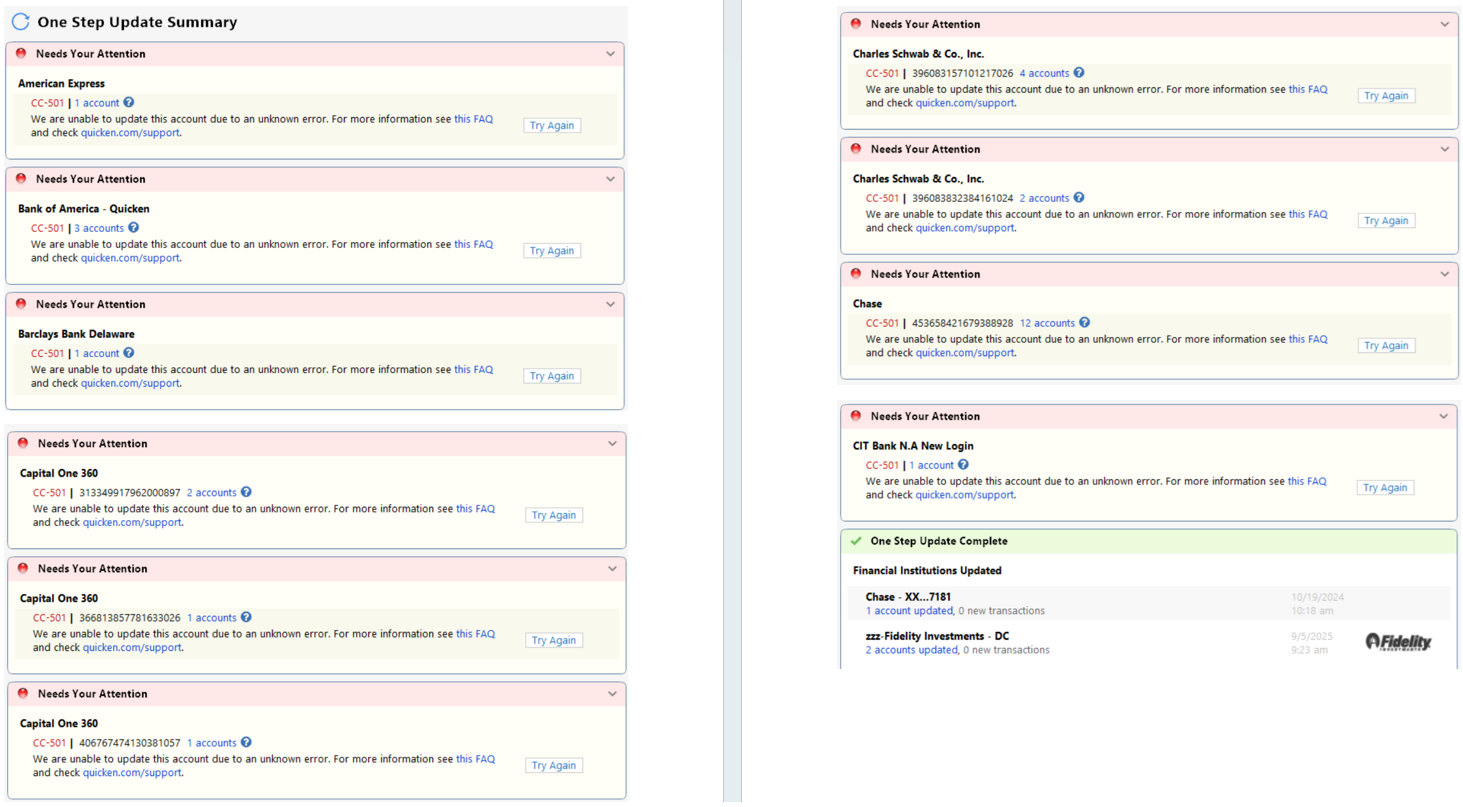Try Again for Chase 453658421679388928

pos(1386,345)
